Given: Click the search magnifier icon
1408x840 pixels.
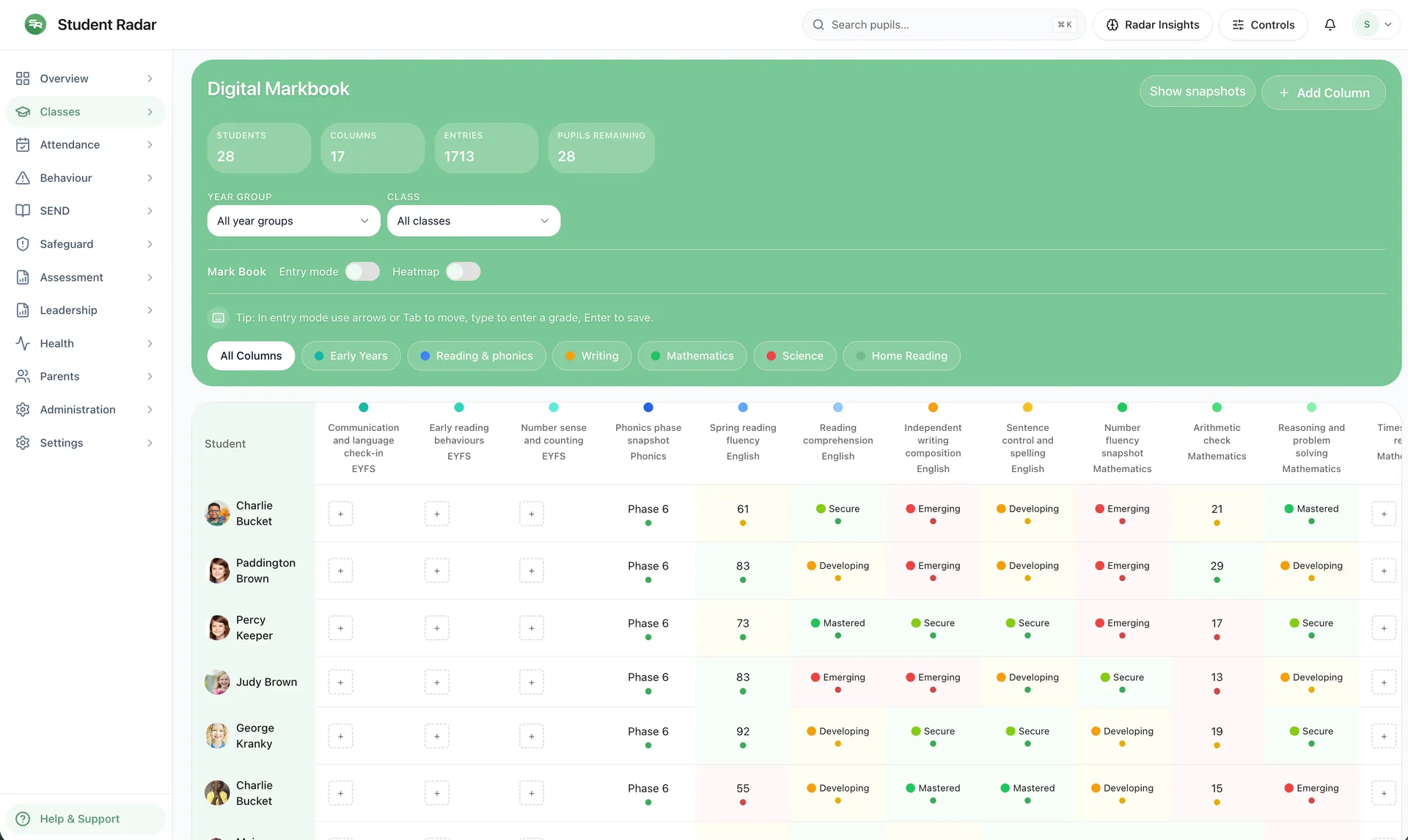Looking at the screenshot, I should point(818,25).
